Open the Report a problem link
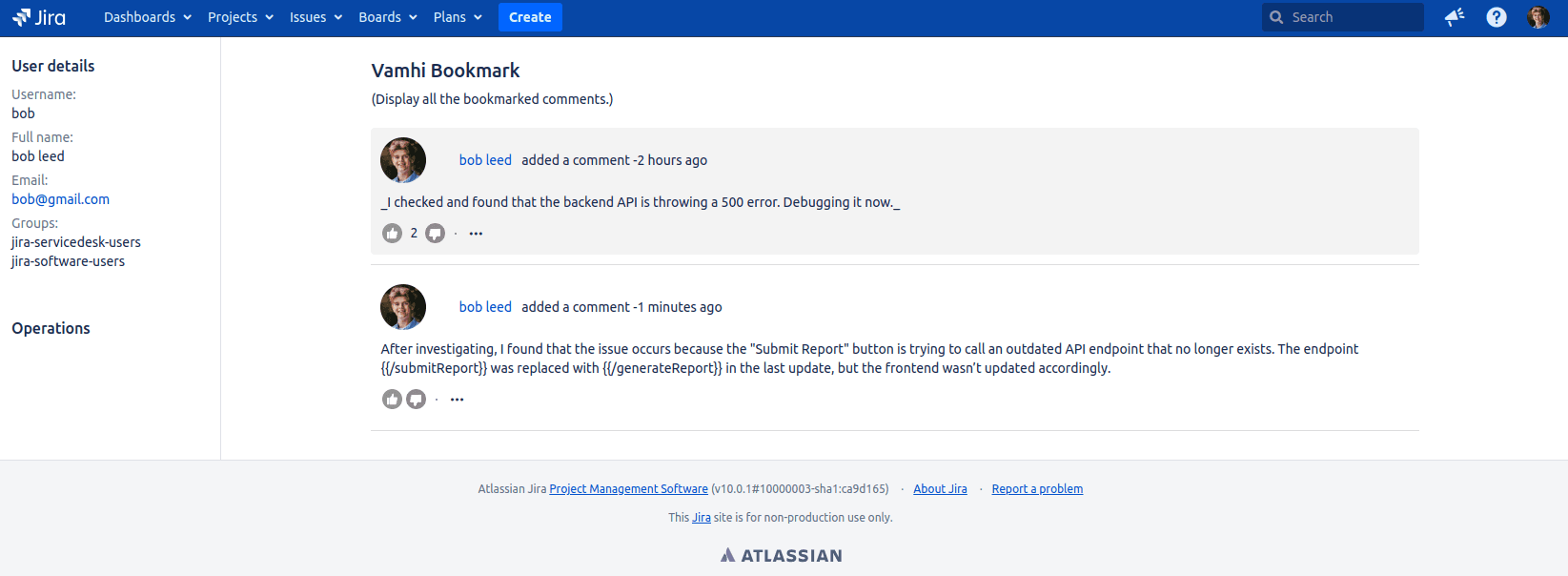 [1037, 489]
